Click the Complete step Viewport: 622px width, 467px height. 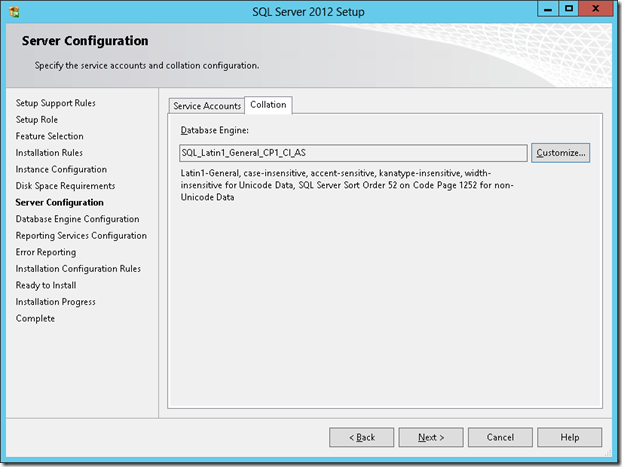click(35, 319)
